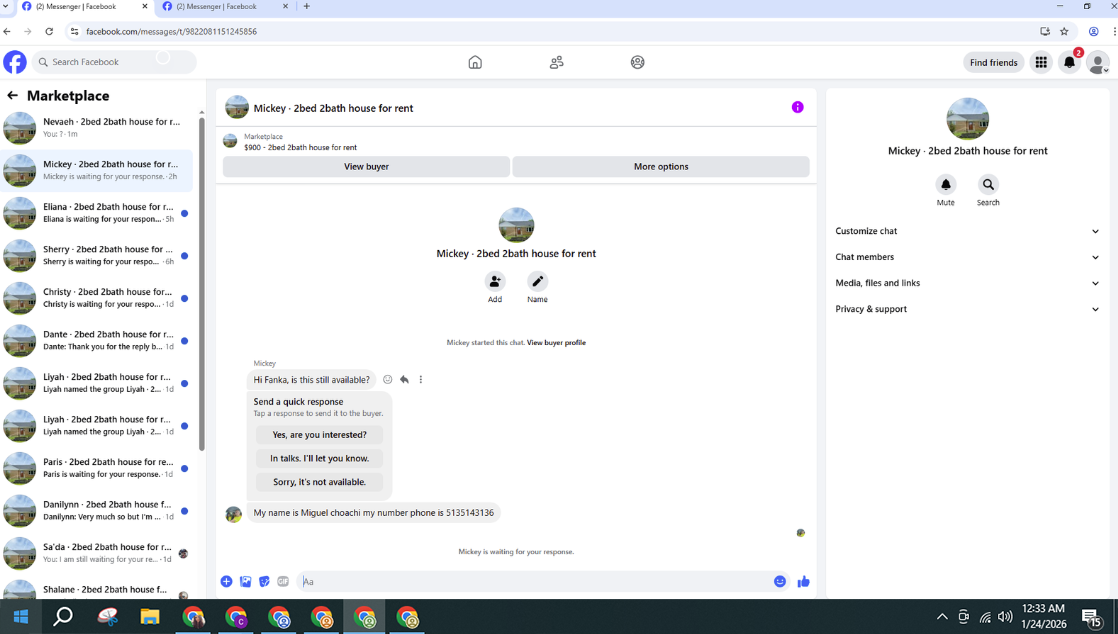Image resolution: width=1118 pixels, height=634 pixels.
Task: Bookmark this page with the star icon
Action: tap(1064, 31)
